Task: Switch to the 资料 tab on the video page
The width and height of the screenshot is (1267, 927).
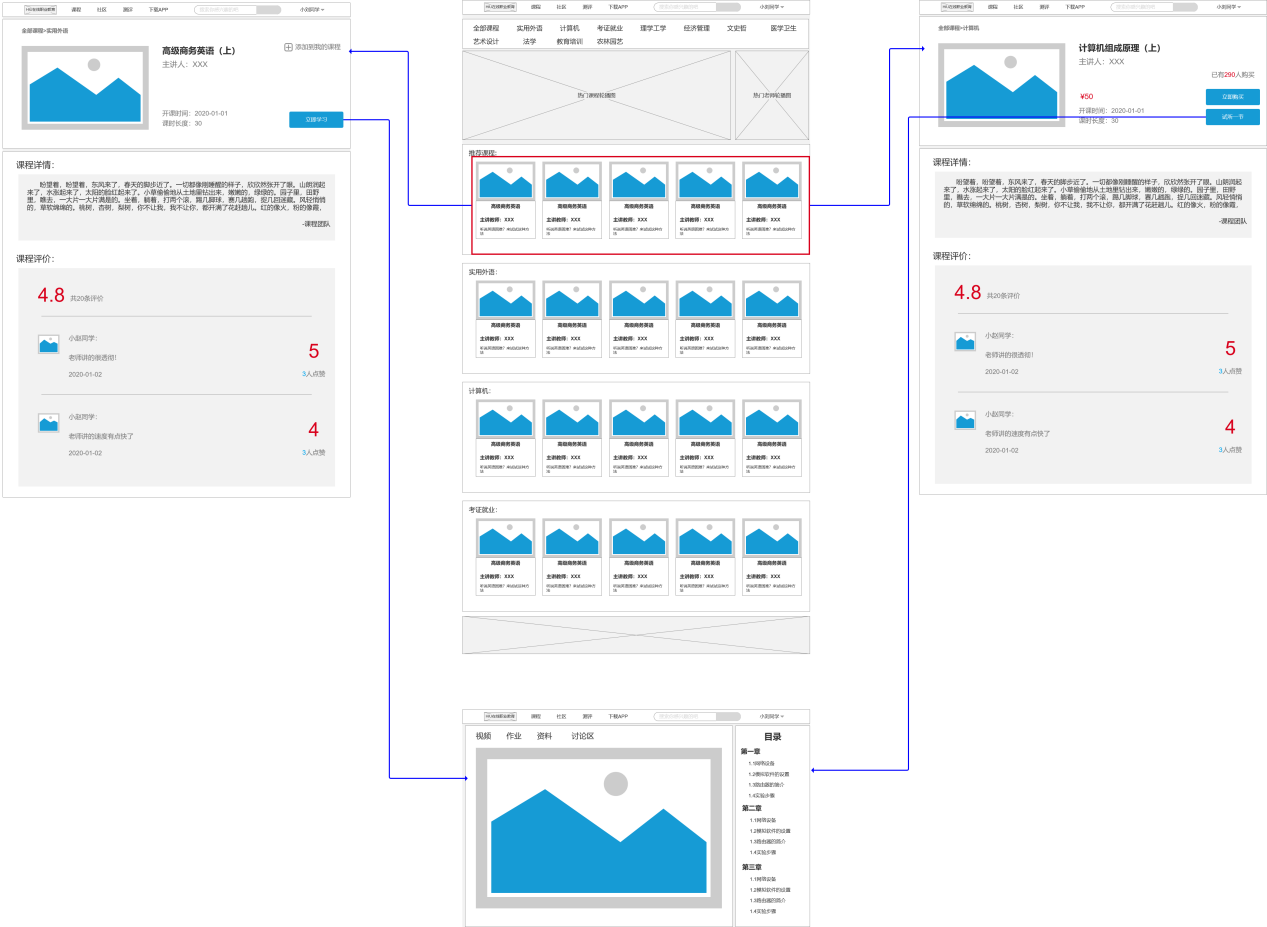Action: 544,736
